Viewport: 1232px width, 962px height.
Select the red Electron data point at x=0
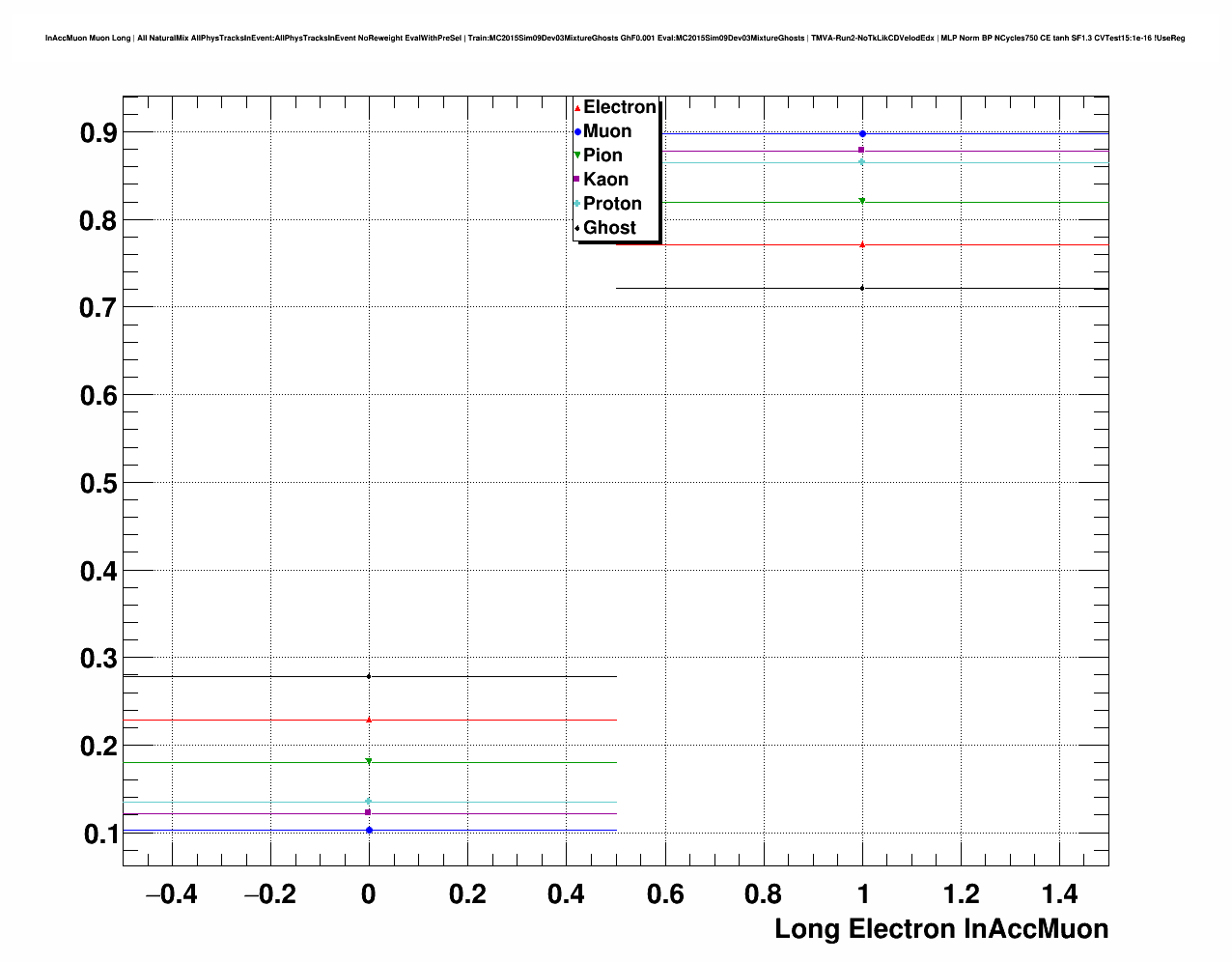click(x=369, y=720)
